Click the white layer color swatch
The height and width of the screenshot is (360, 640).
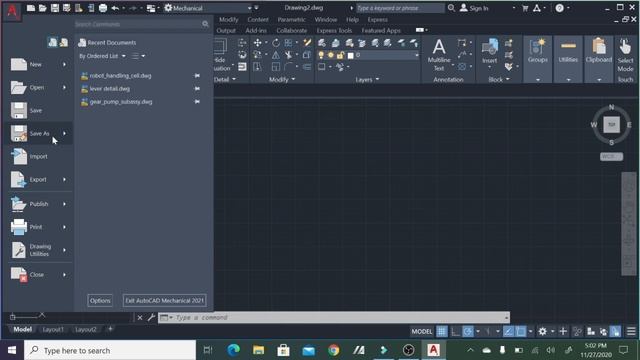(350, 56)
